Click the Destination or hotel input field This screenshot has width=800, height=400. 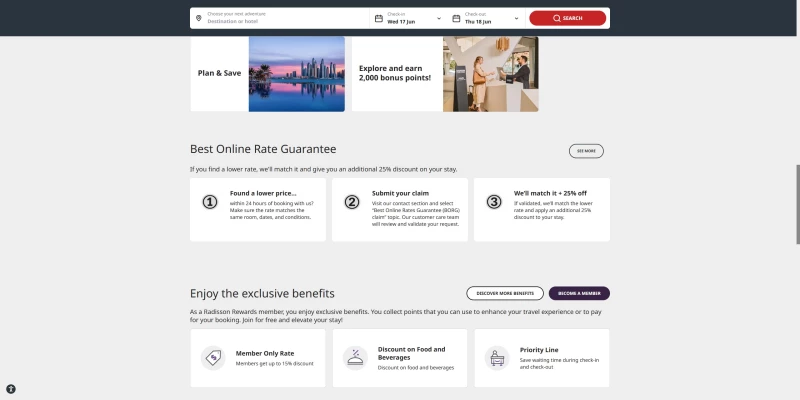280,18
